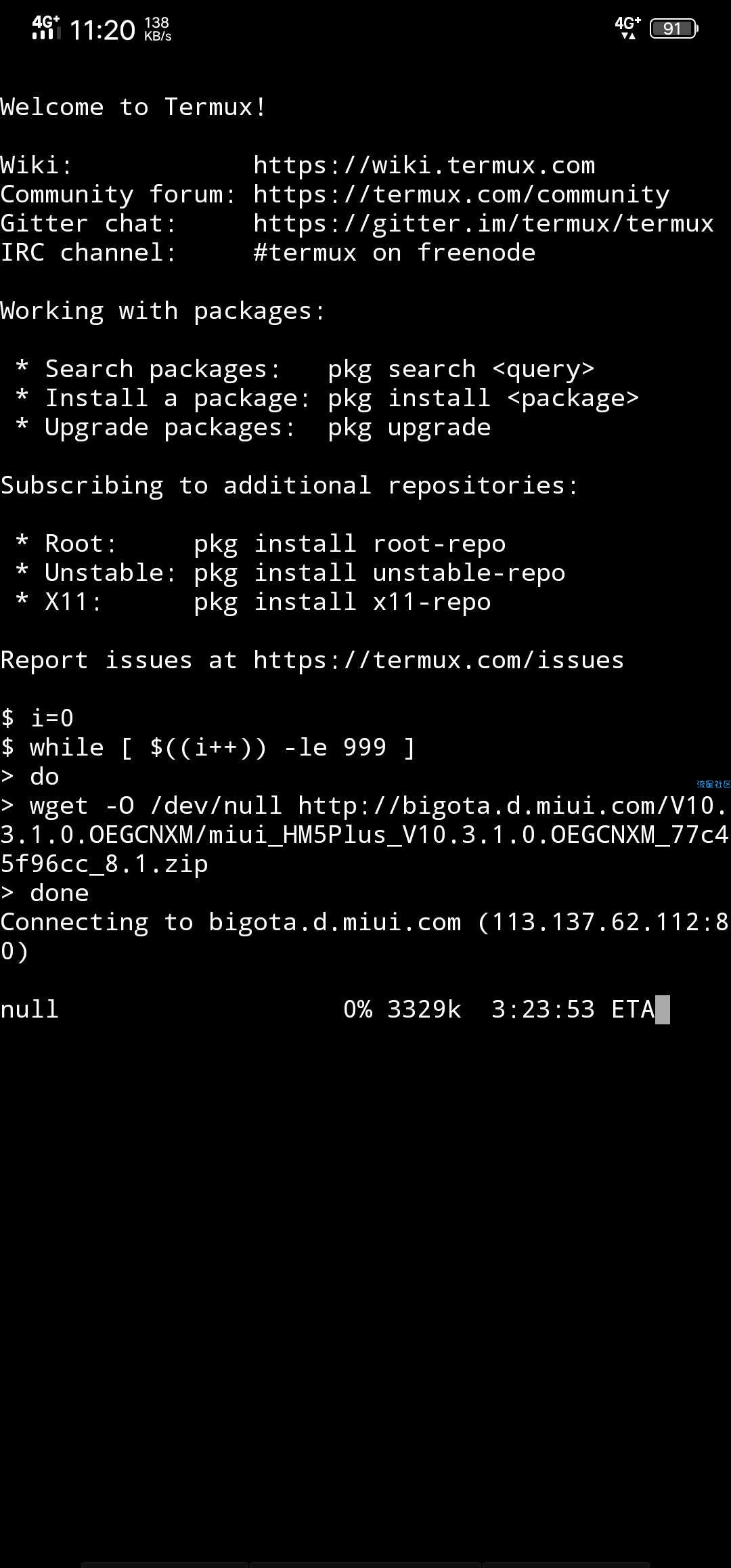Tap the '#termux on freenode' IRC channel text
Viewport: 731px width, 1568px height.
tap(394, 253)
